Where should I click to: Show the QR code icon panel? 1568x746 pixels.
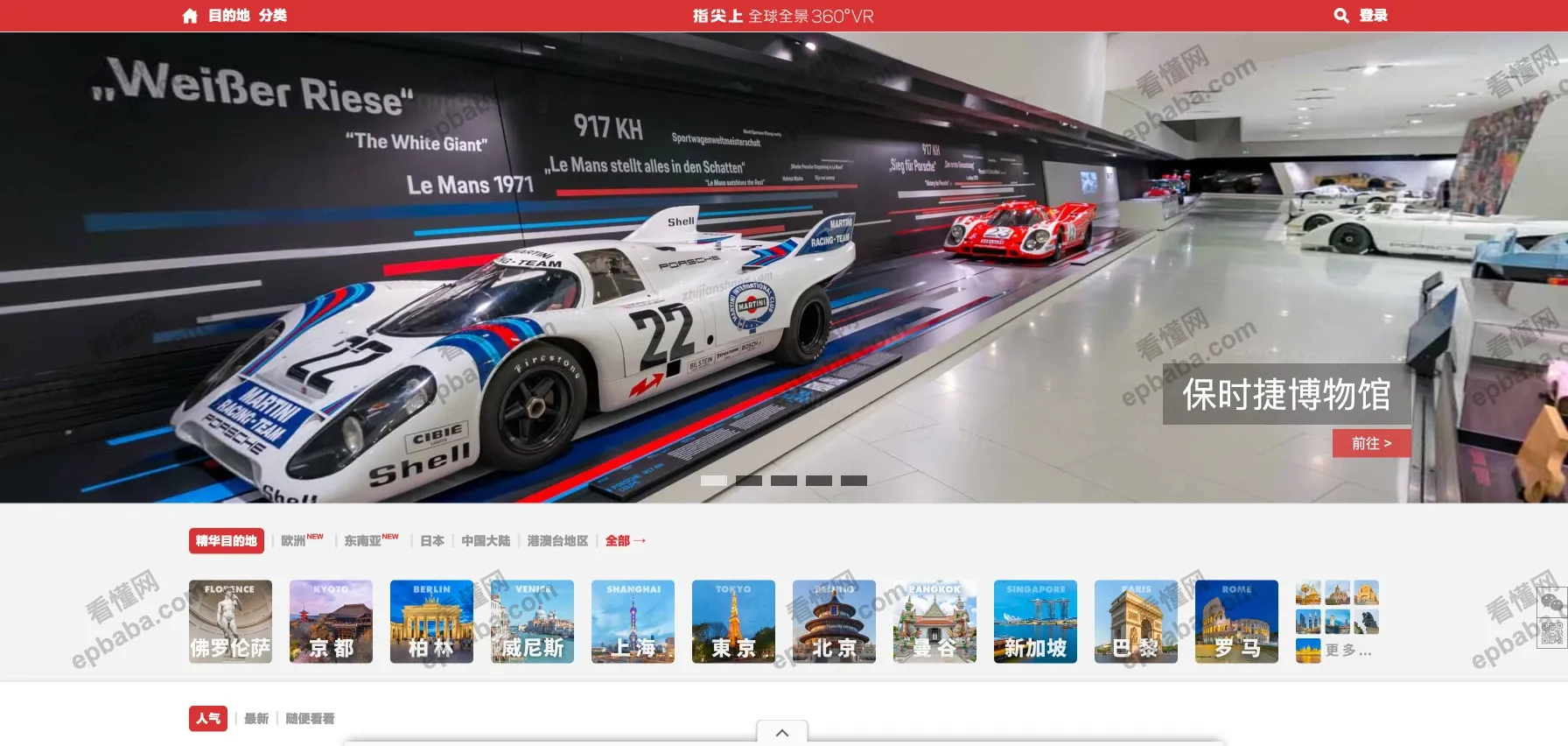[x=1551, y=633]
